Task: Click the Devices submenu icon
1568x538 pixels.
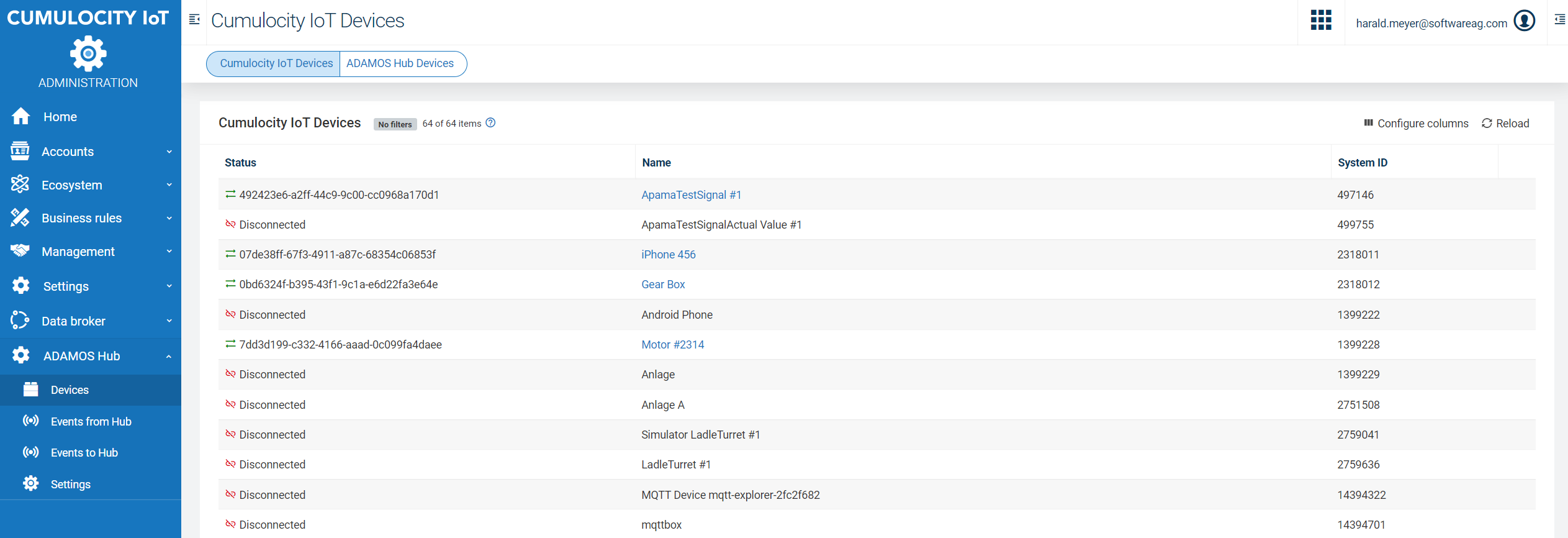Action: (x=30, y=389)
